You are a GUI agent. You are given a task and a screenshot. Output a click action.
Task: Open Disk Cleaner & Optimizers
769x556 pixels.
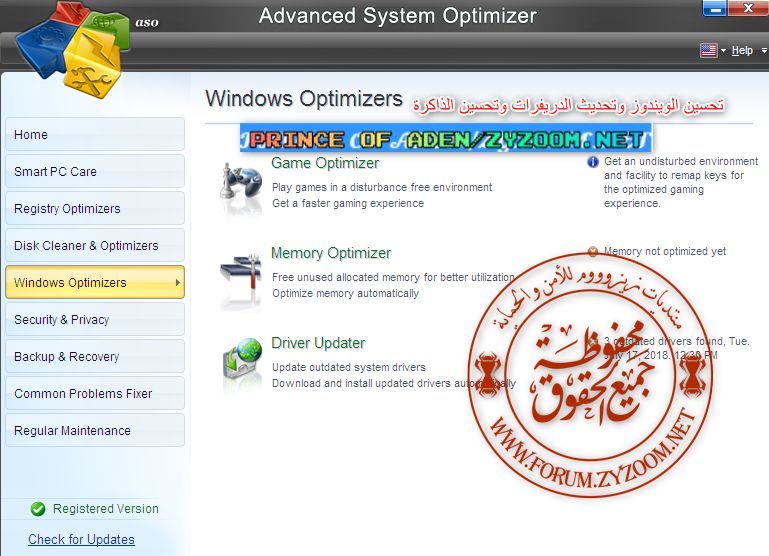coord(95,245)
